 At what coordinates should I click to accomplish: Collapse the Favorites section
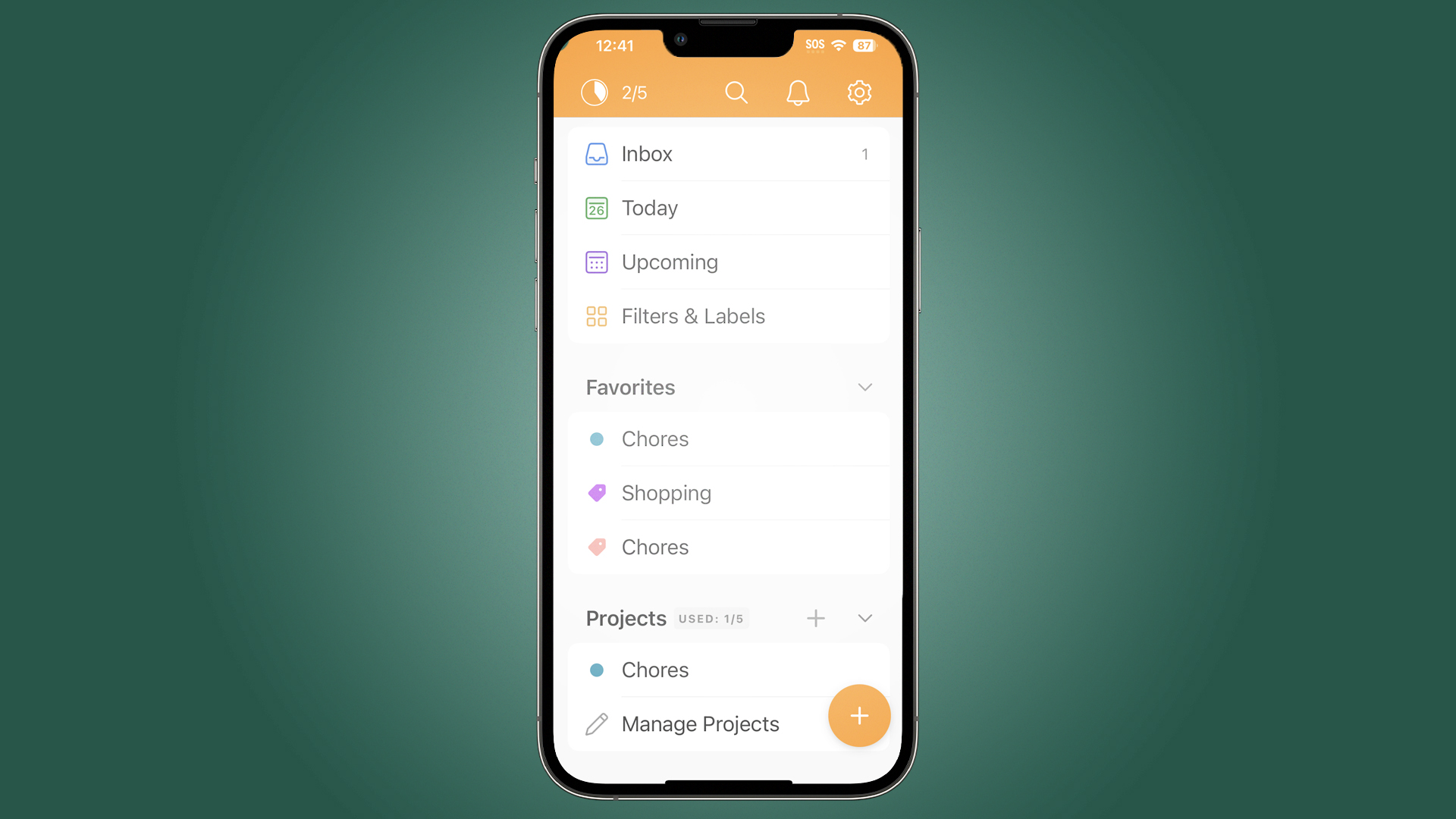coord(865,388)
